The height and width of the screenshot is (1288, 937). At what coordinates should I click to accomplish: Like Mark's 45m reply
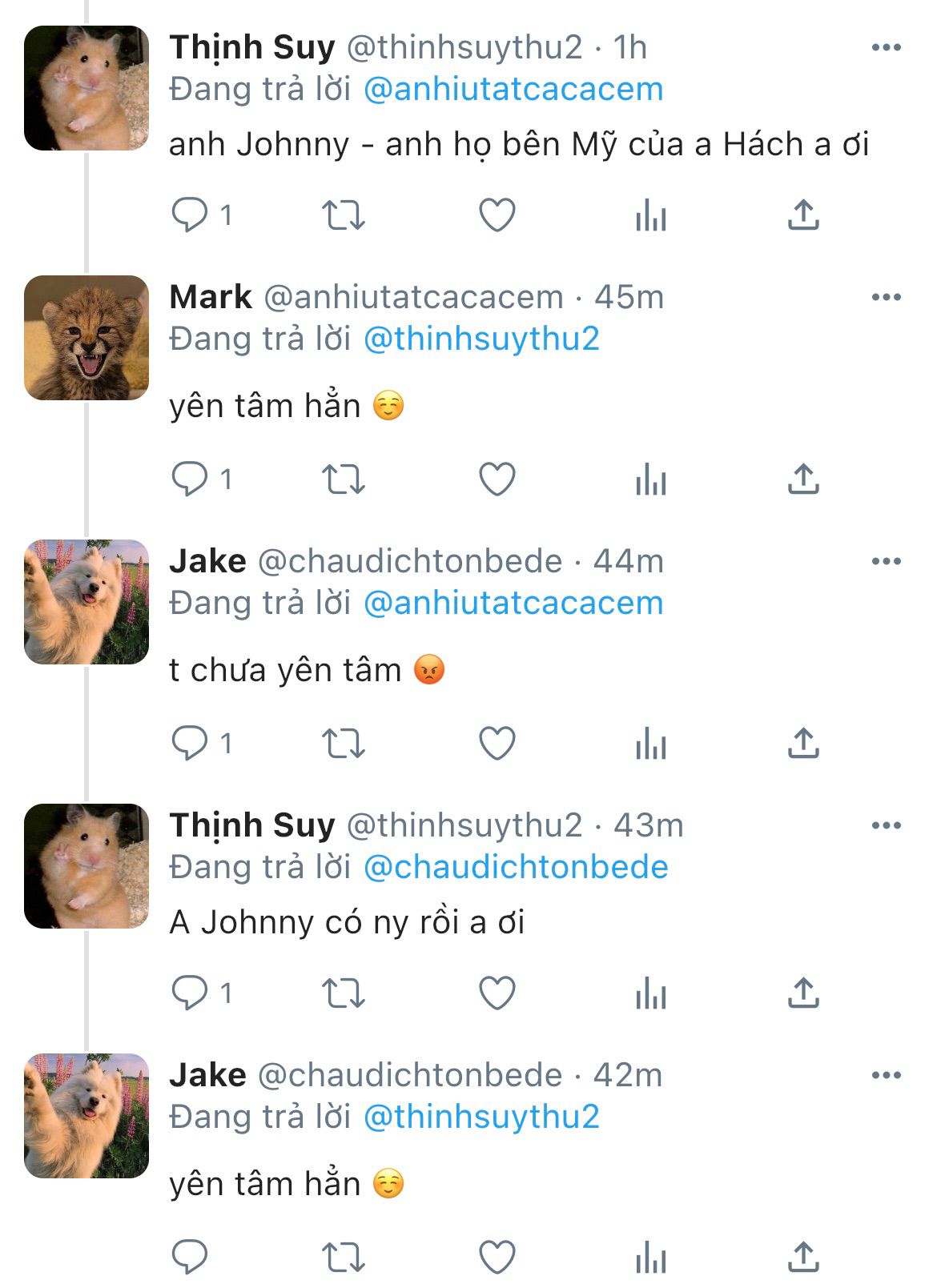click(497, 479)
